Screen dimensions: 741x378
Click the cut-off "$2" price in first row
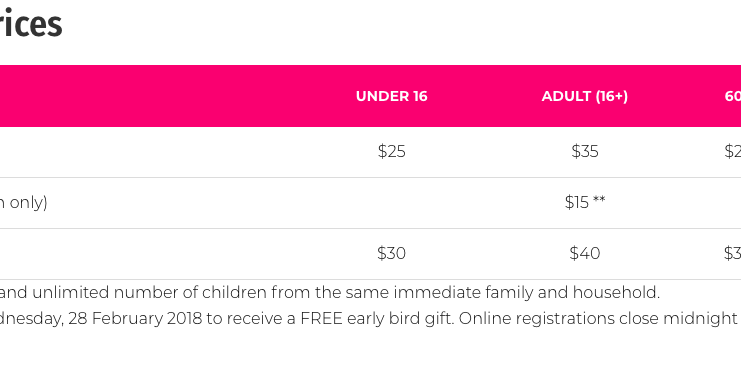pos(732,151)
